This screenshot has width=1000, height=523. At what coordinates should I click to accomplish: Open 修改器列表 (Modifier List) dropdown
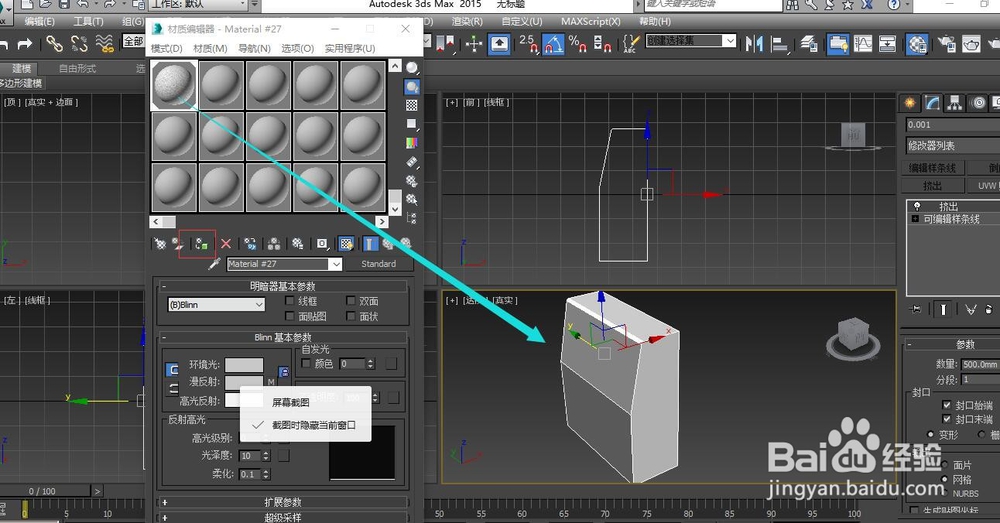click(953, 145)
